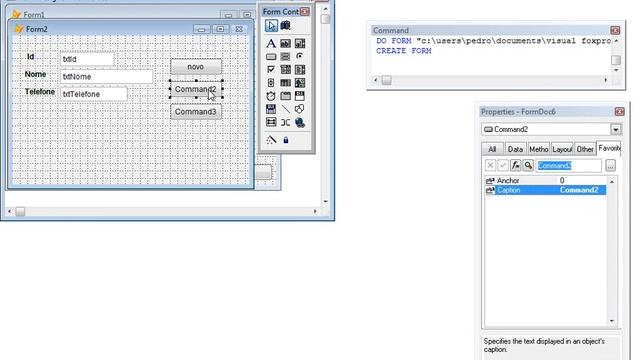Click the ellipsis button beside property value
The width and height of the screenshot is (640, 360).
[610, 165]
